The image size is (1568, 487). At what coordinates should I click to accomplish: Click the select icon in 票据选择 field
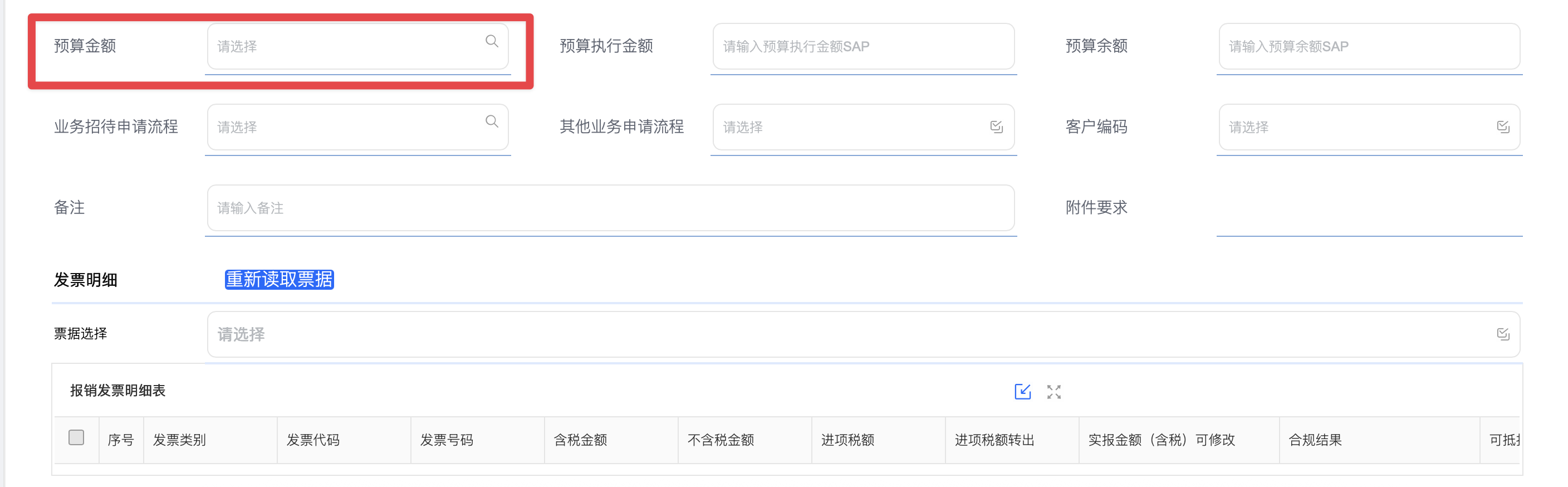1503,334
